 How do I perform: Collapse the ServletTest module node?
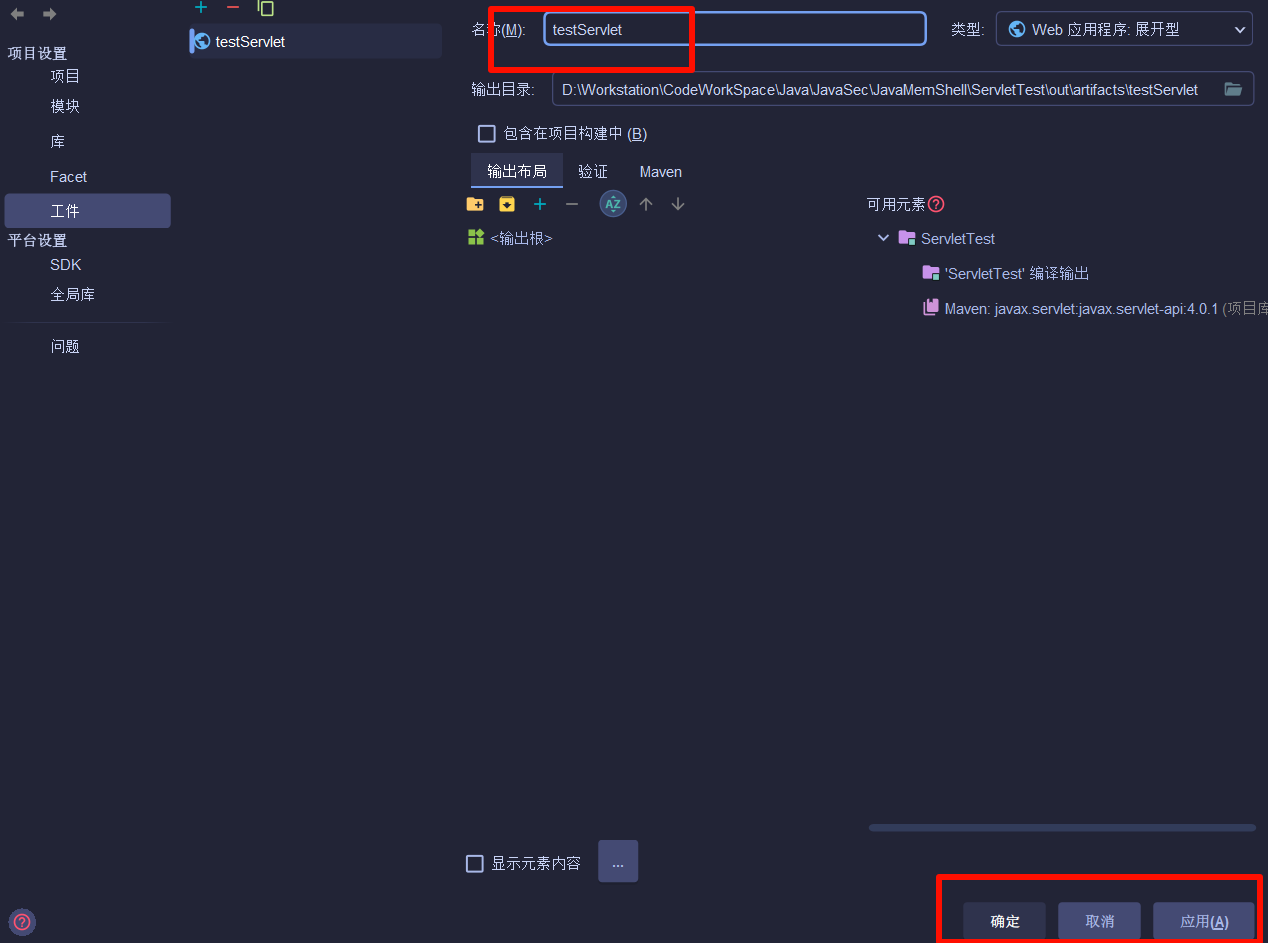(883, 238)
